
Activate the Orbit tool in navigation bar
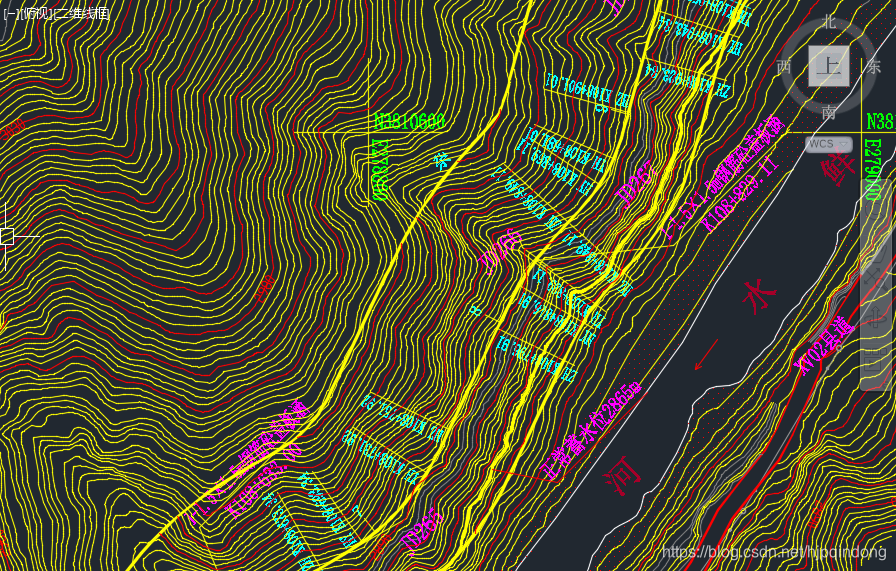pos(875,317)
